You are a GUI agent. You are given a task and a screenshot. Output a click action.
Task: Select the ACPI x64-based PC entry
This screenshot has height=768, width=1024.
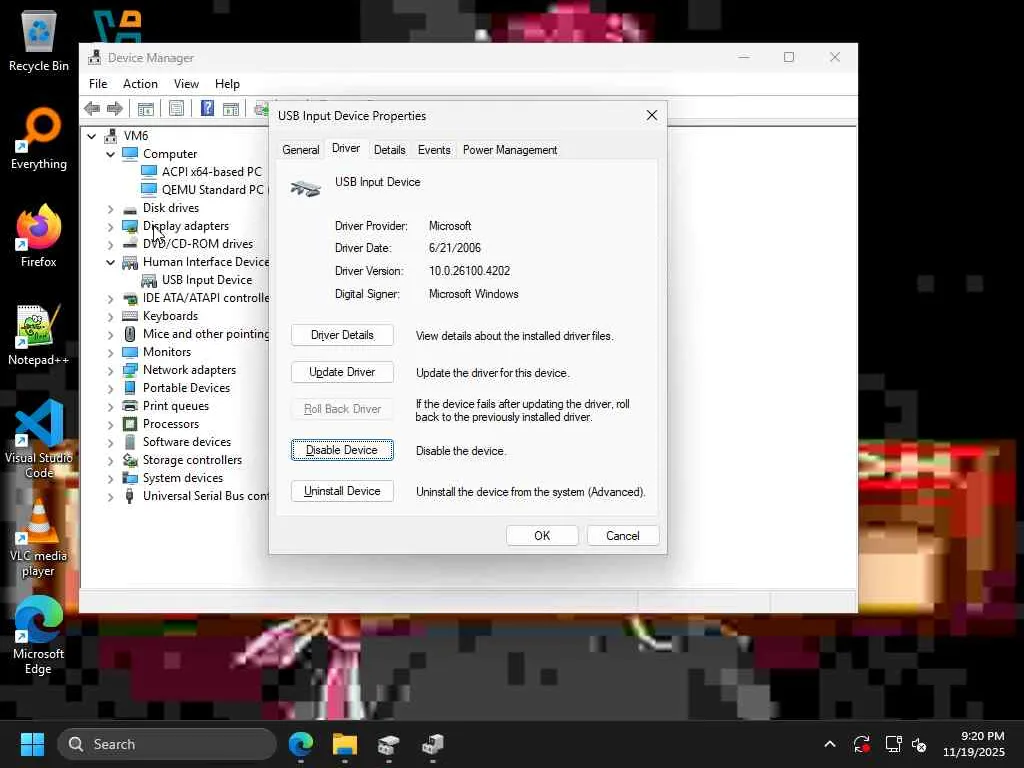click(201, 172)
